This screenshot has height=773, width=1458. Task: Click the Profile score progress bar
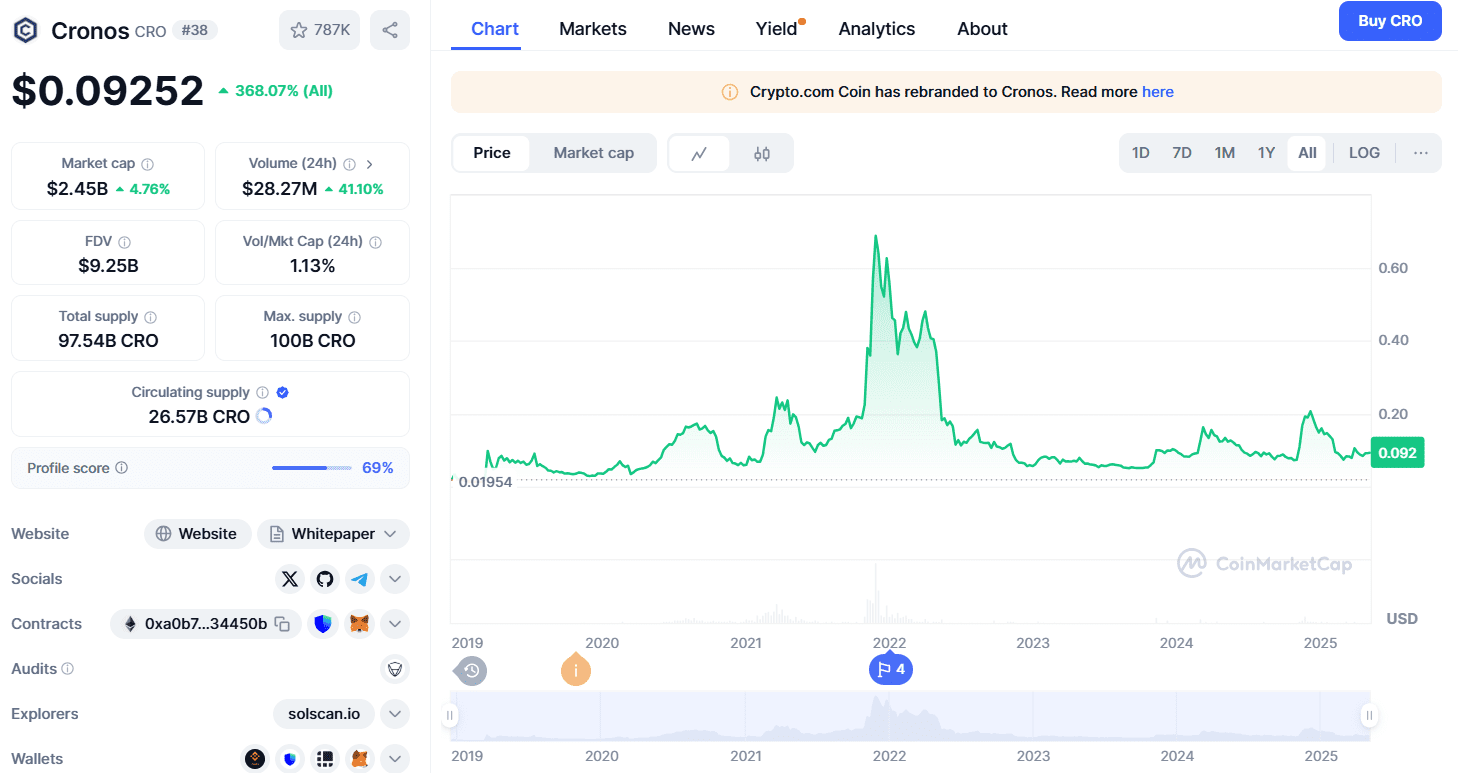[x=311, y=468]
